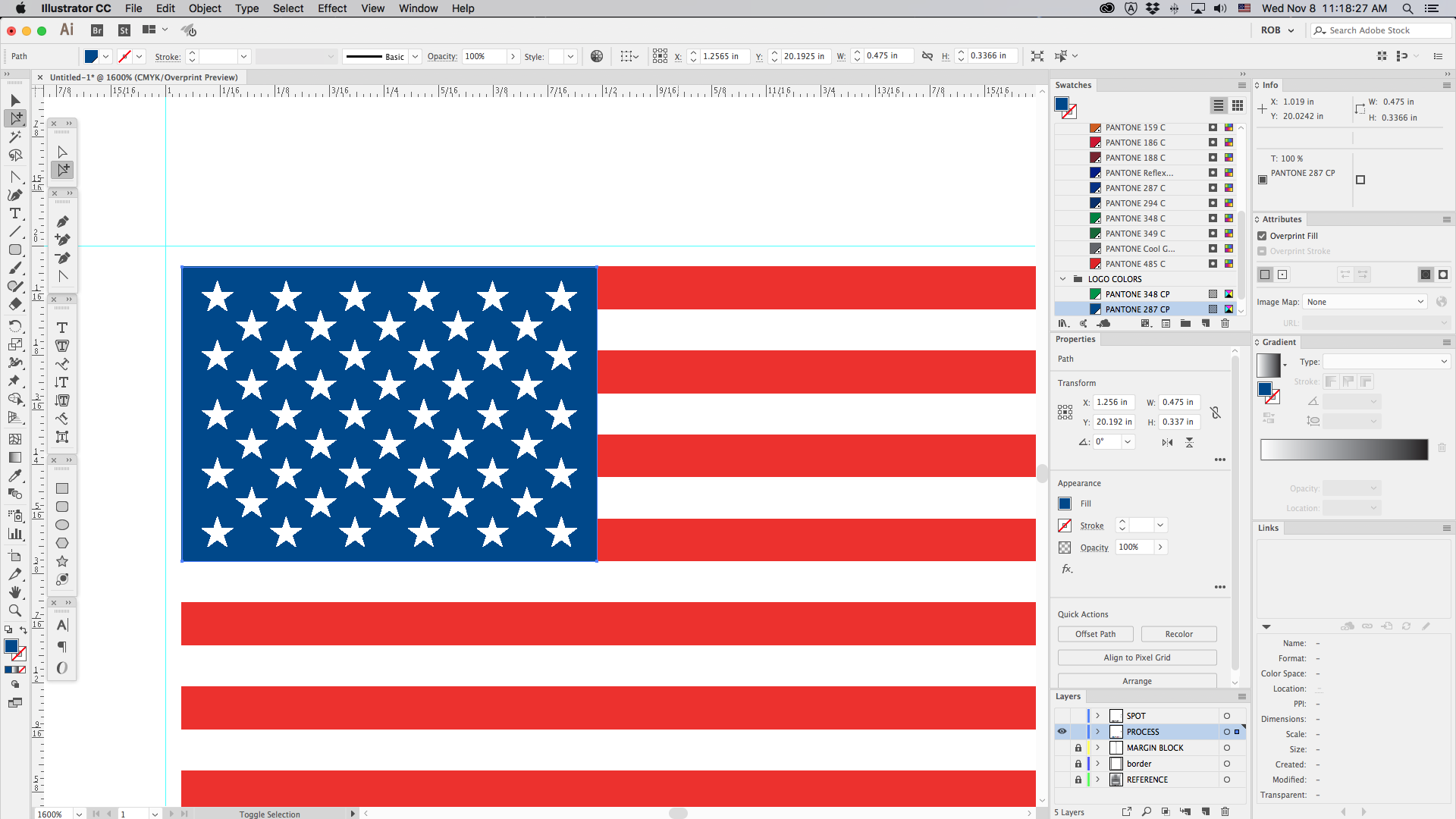Click the delete swatch trash icon
The image size is (1456, 819).
point(1225,323)
